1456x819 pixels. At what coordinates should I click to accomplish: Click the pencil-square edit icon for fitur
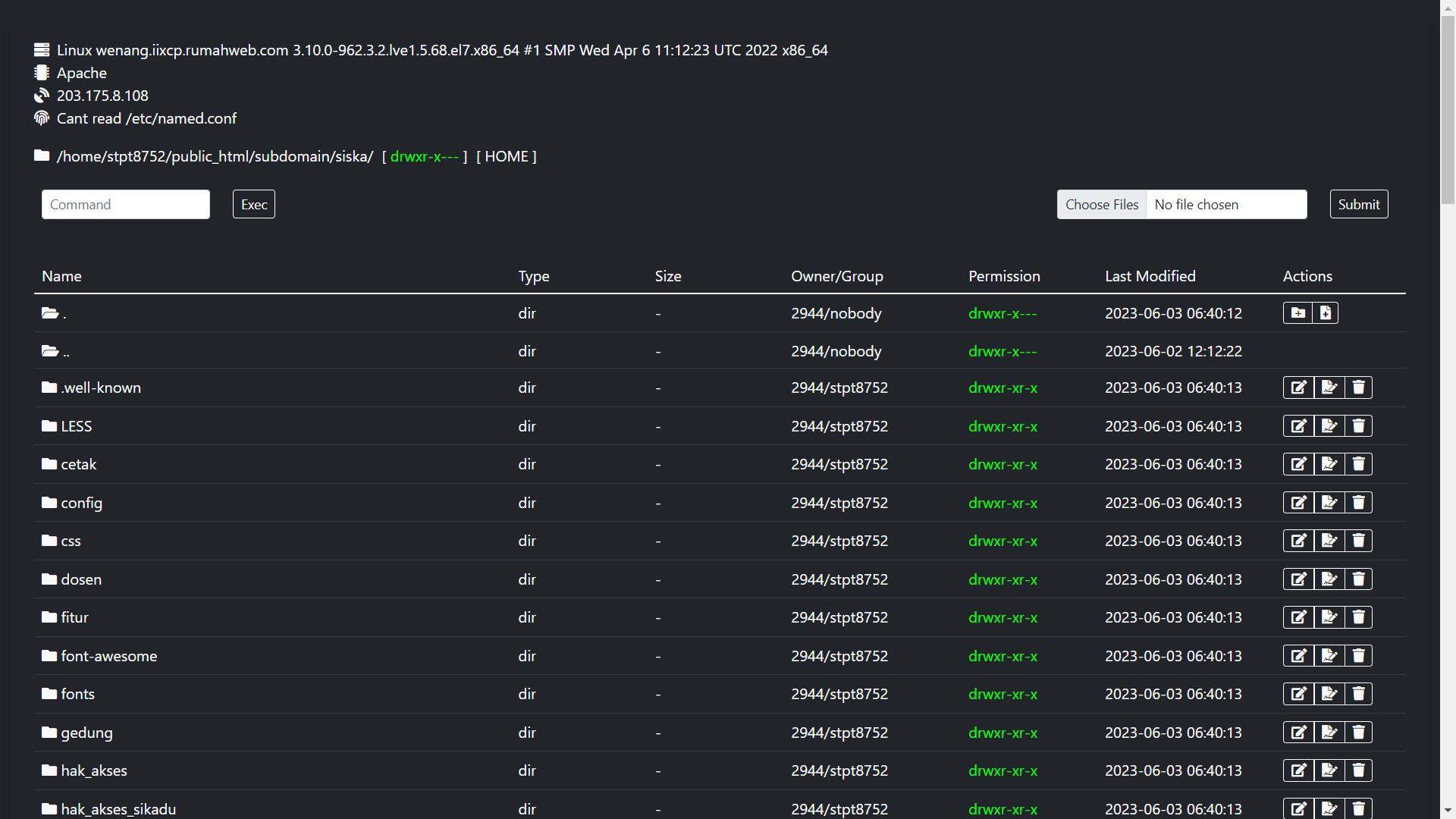[1298, 617]
